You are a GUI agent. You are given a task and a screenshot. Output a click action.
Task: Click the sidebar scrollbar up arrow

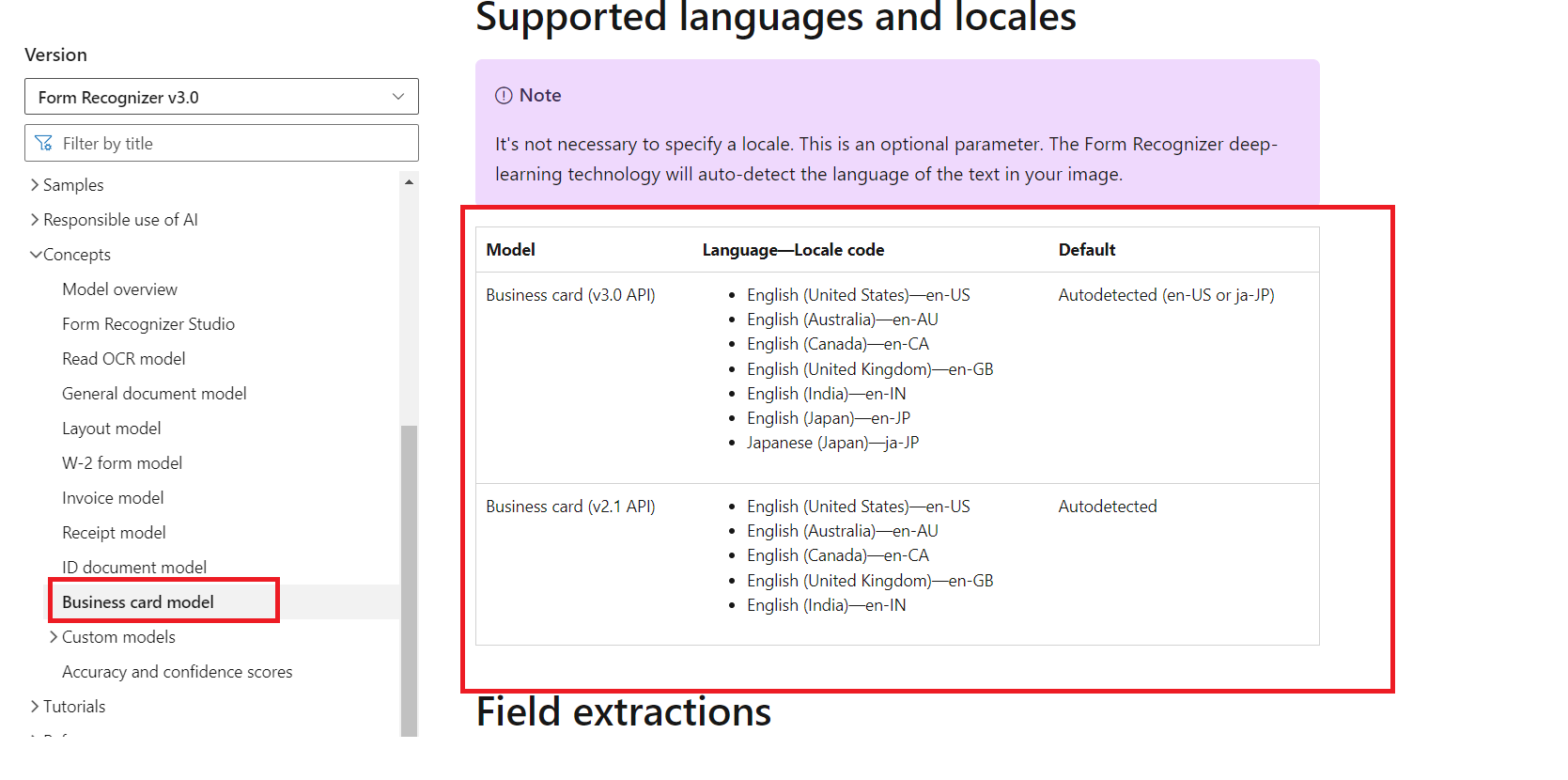(409, 182)
